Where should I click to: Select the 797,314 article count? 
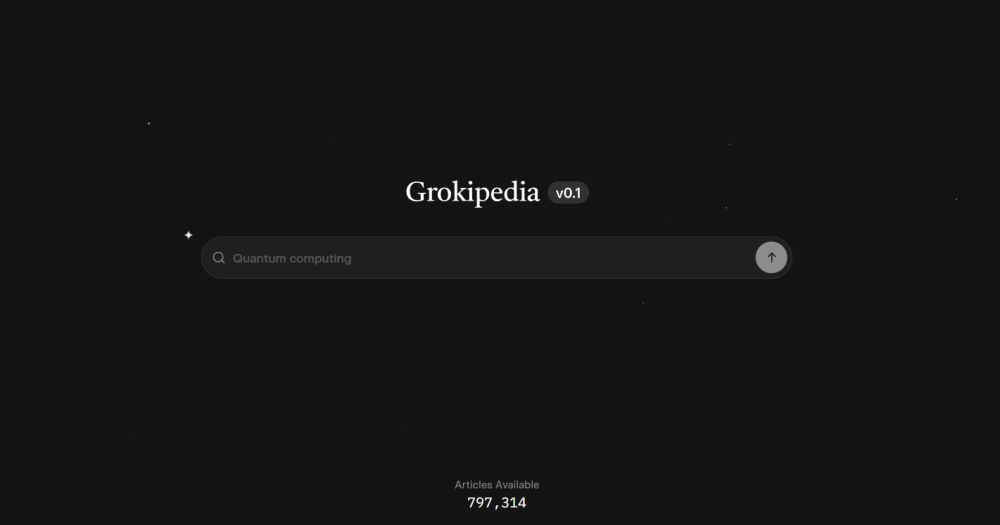(x=497, y=503)
